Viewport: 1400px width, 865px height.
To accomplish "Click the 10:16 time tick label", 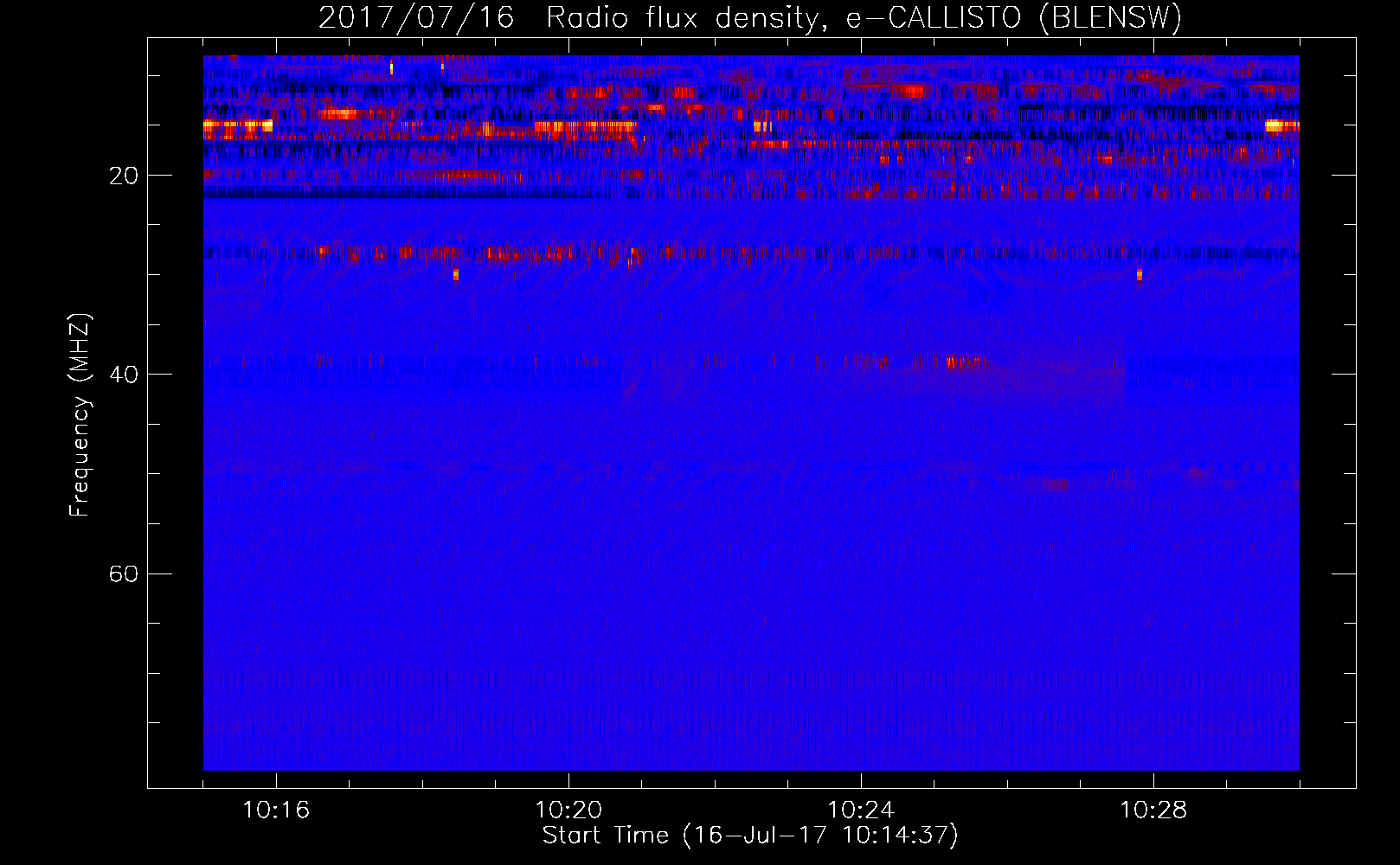I will point(276,811).
